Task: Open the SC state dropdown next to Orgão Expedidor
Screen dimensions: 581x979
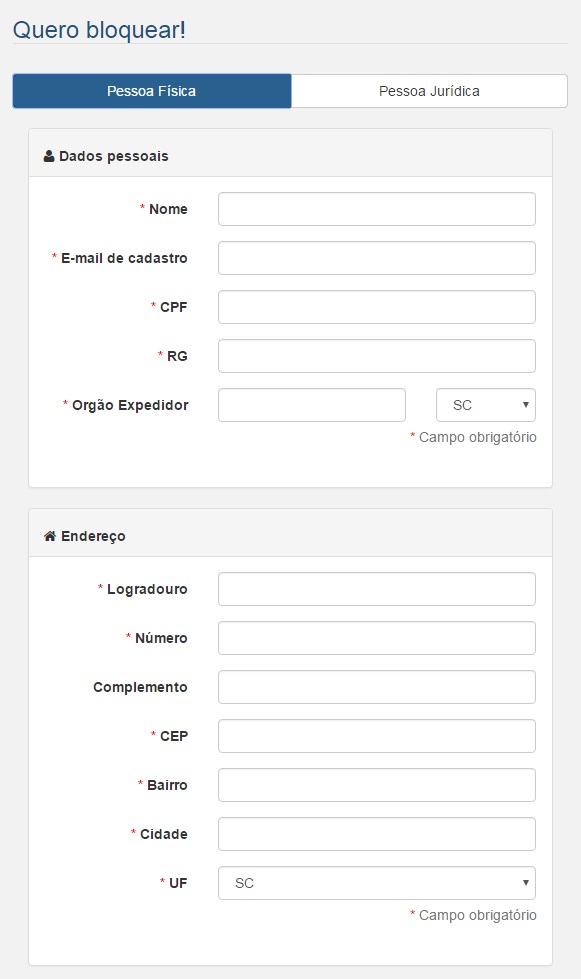Action: [486, 405]
